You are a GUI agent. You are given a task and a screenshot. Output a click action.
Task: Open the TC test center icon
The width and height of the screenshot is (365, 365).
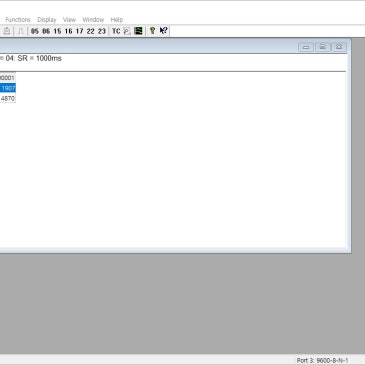116,31
